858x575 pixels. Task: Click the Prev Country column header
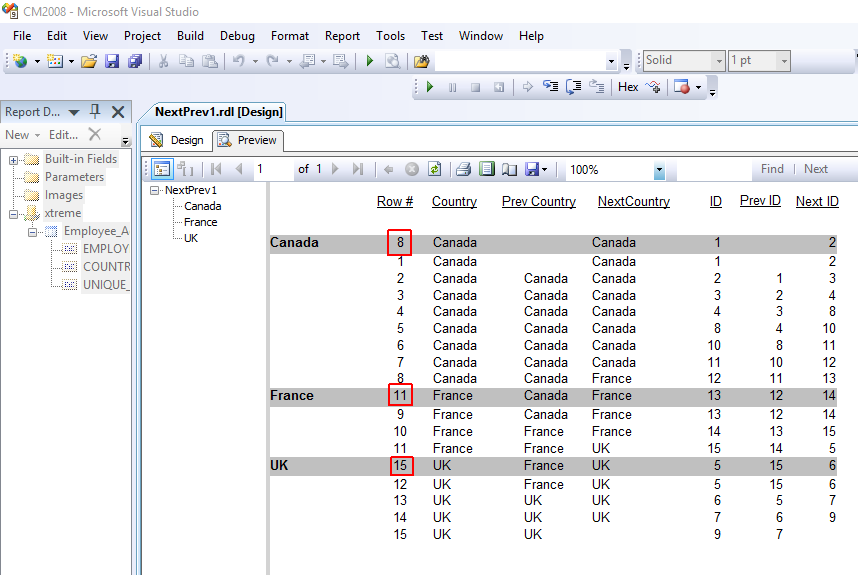[538, 201]
